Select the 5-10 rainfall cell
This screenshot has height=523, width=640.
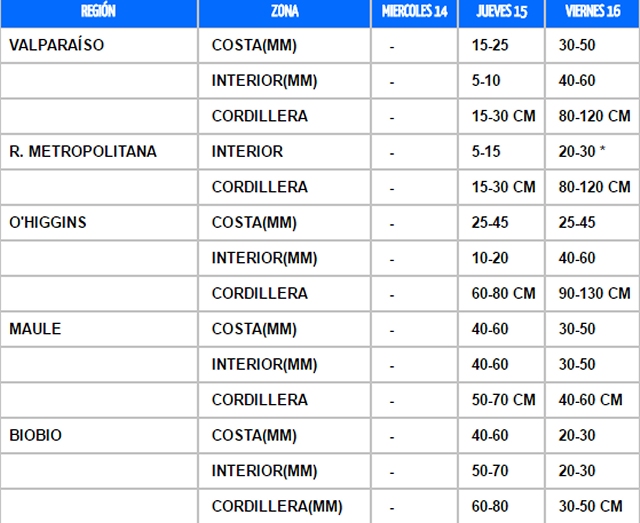488,81
